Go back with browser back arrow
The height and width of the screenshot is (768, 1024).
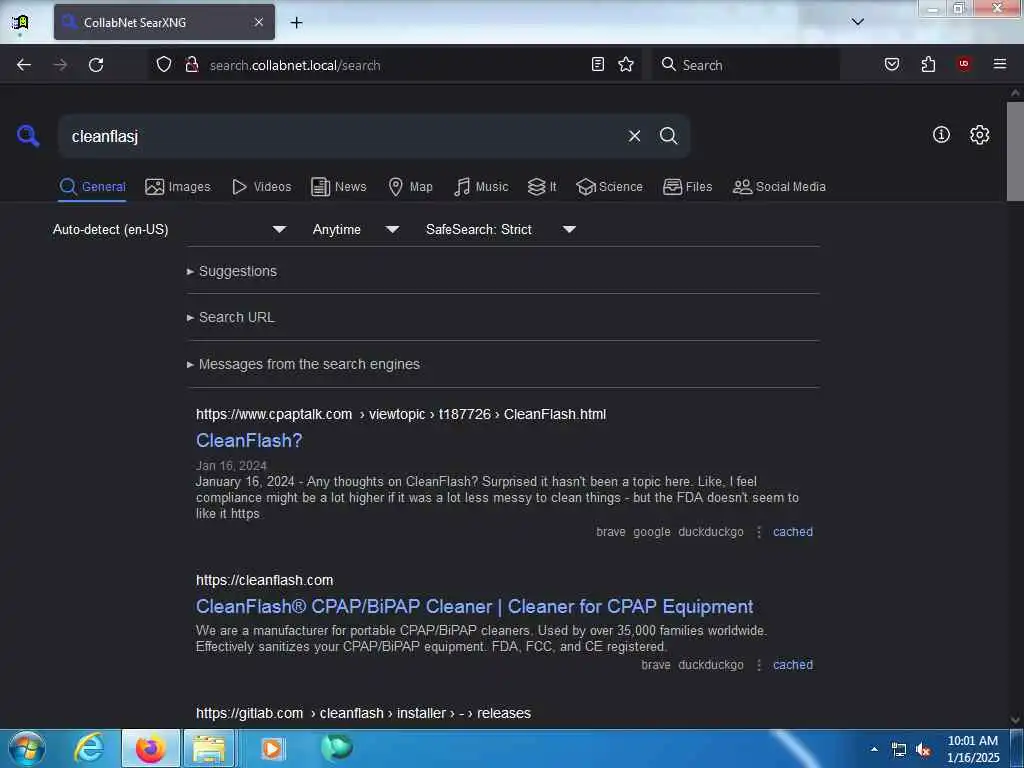pyautogui.click(x=24, y=65)
